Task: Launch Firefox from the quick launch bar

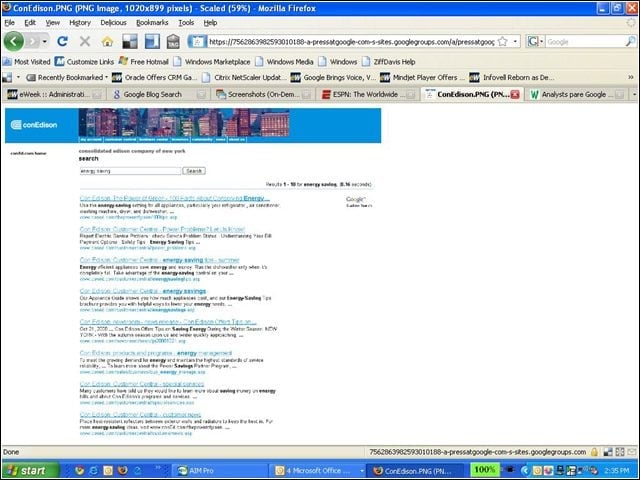Action: pos(122,471)
